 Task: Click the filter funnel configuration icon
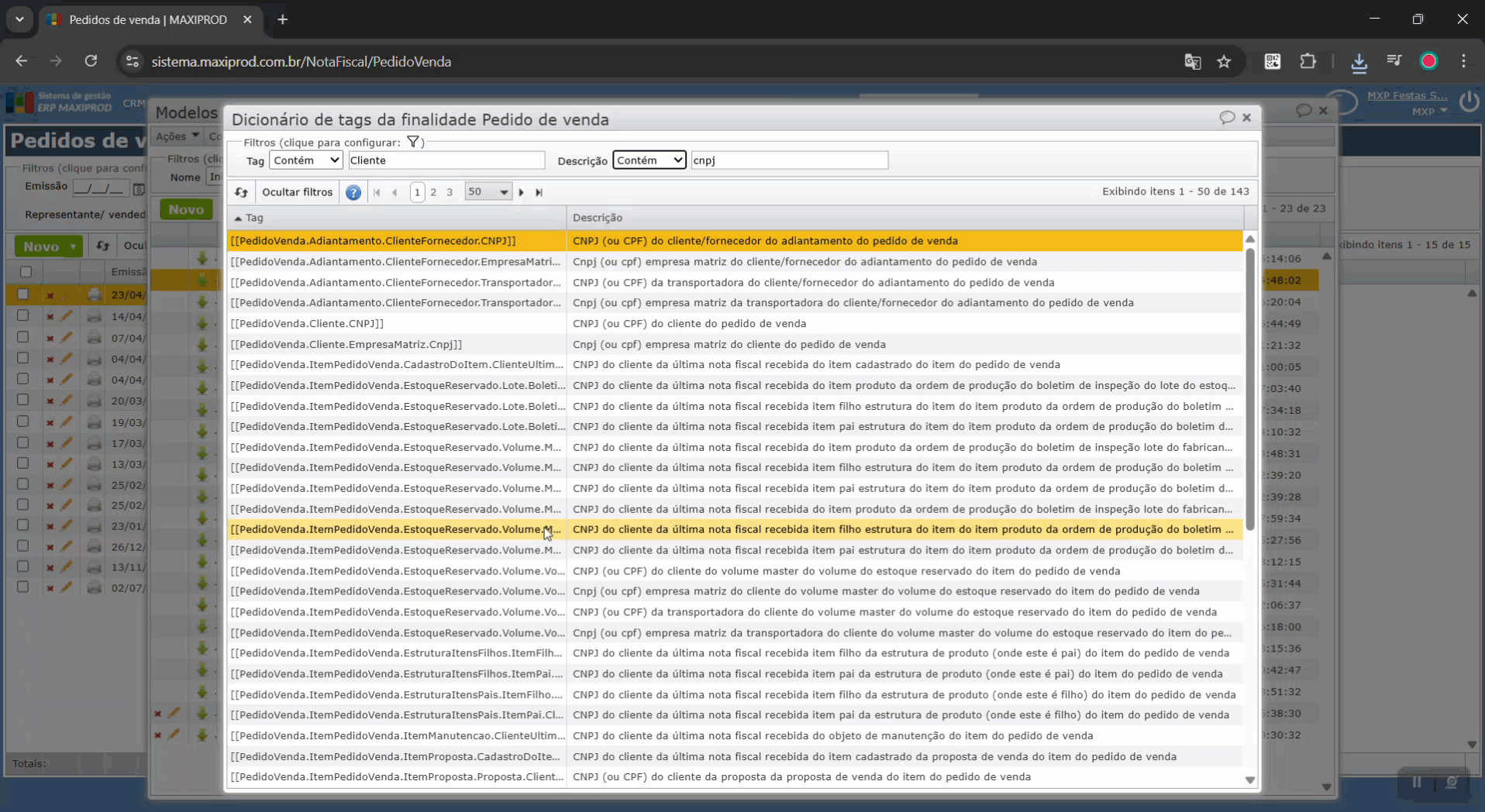point(413,142)
